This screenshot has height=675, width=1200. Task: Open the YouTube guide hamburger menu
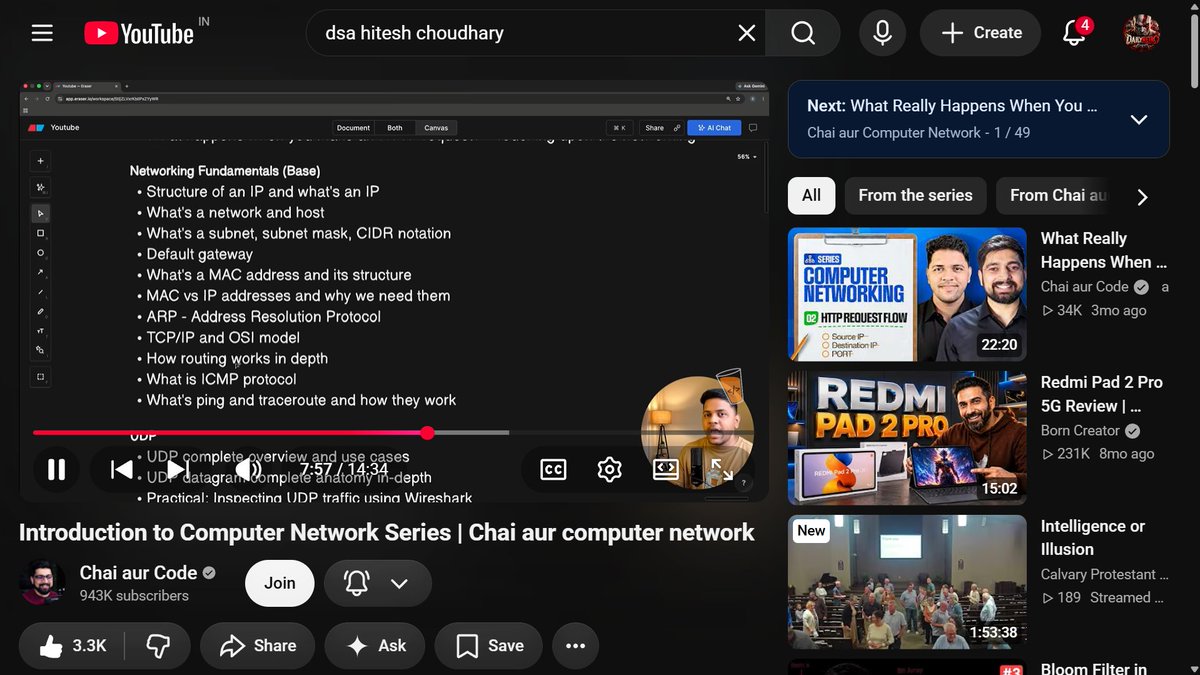pos(41,33)
